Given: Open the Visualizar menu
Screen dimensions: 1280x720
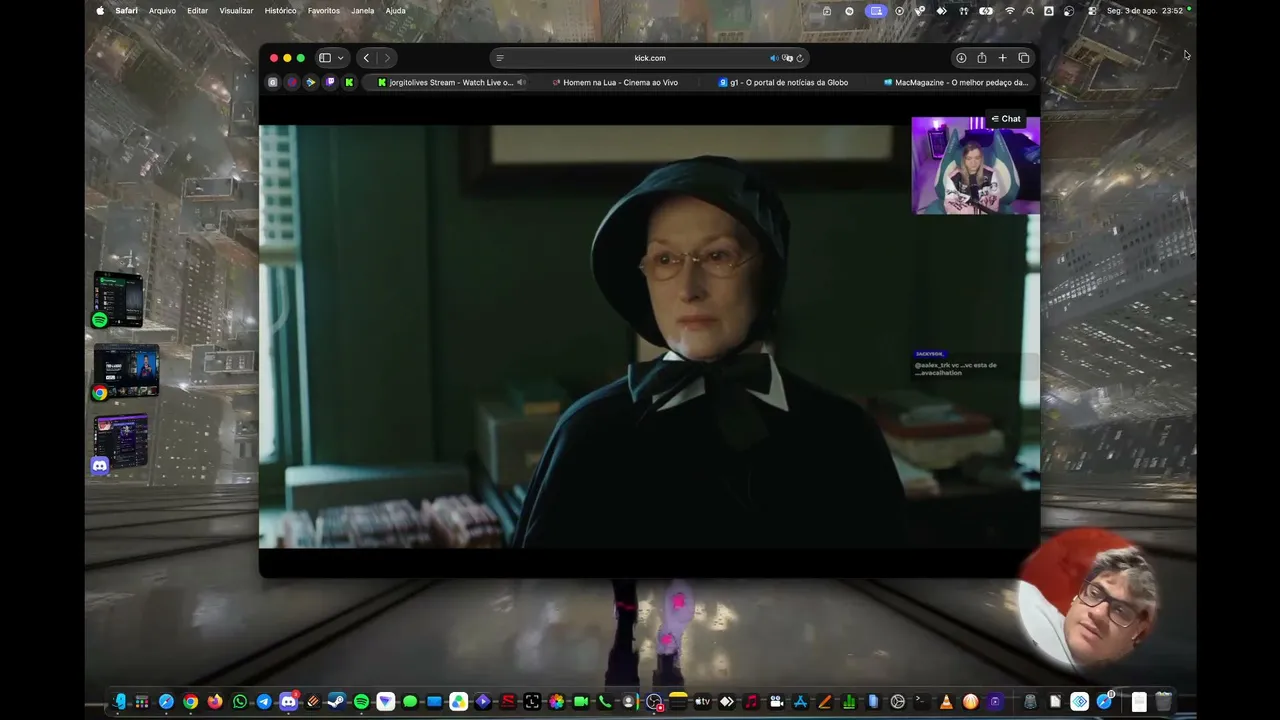Looking at the screenshot, I should pyautogui.click(x=236, y=11).
